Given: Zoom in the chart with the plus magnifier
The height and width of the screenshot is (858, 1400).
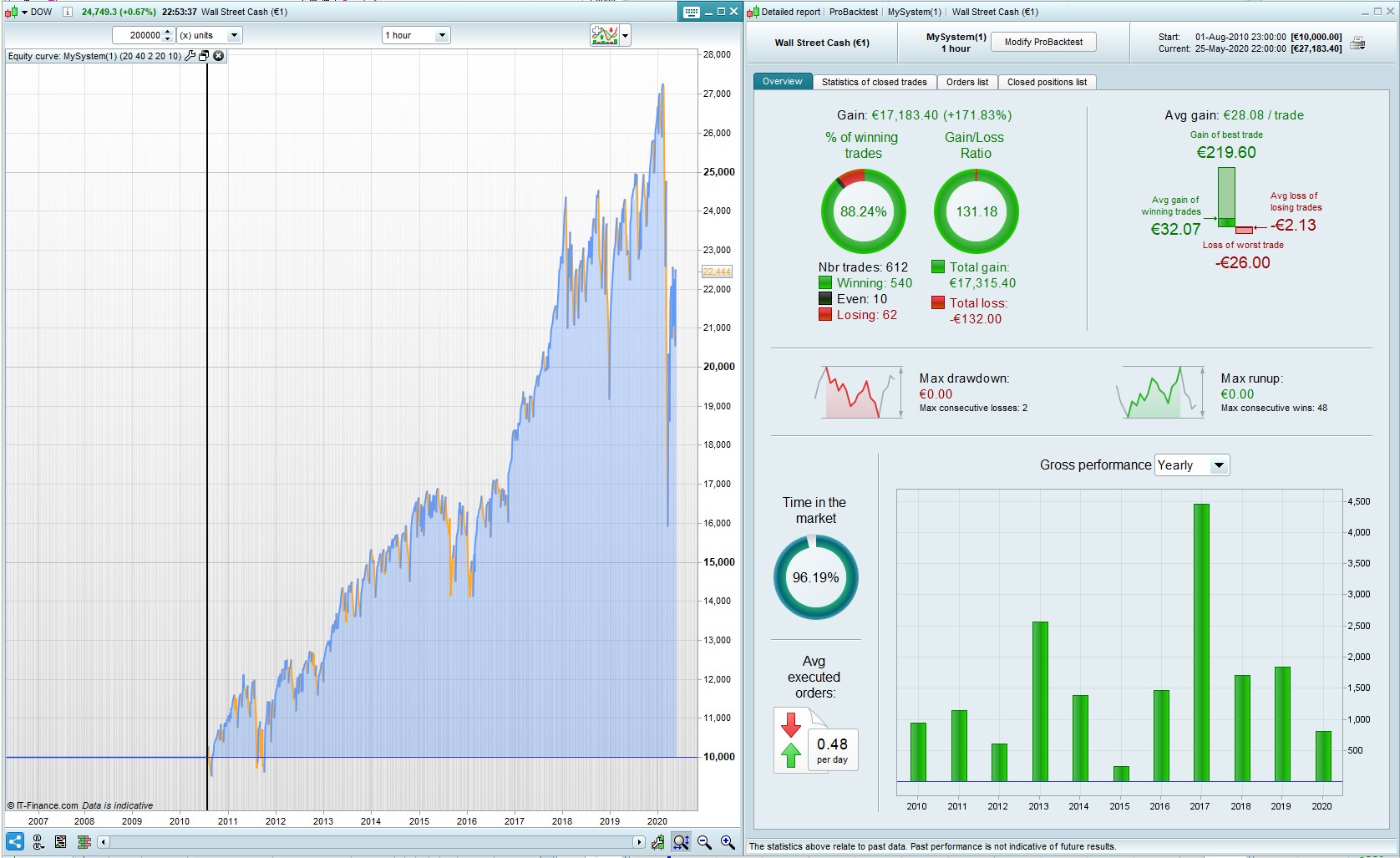Looking at the screenshot, I should [728, 842].
